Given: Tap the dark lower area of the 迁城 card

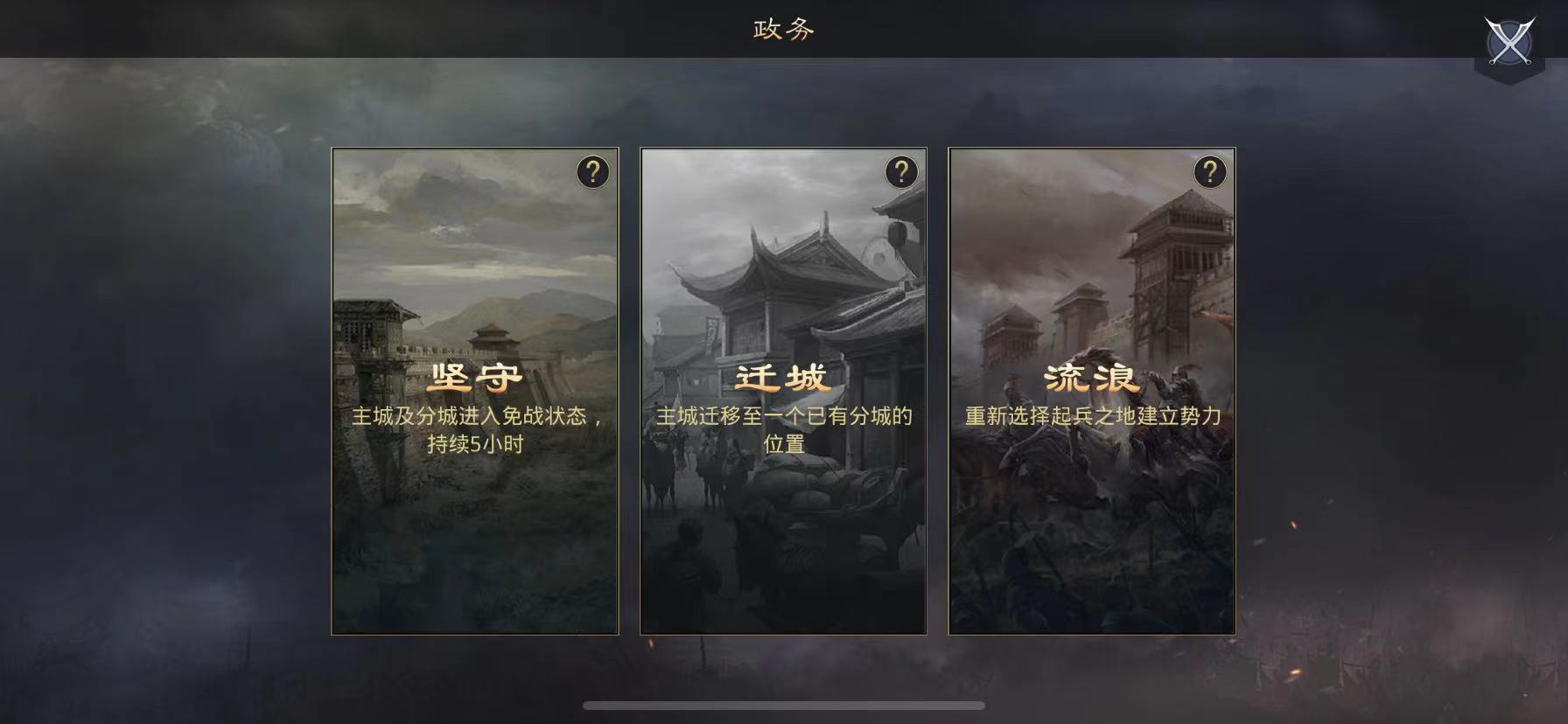Looking at the screenshot, I should (783, 586).
